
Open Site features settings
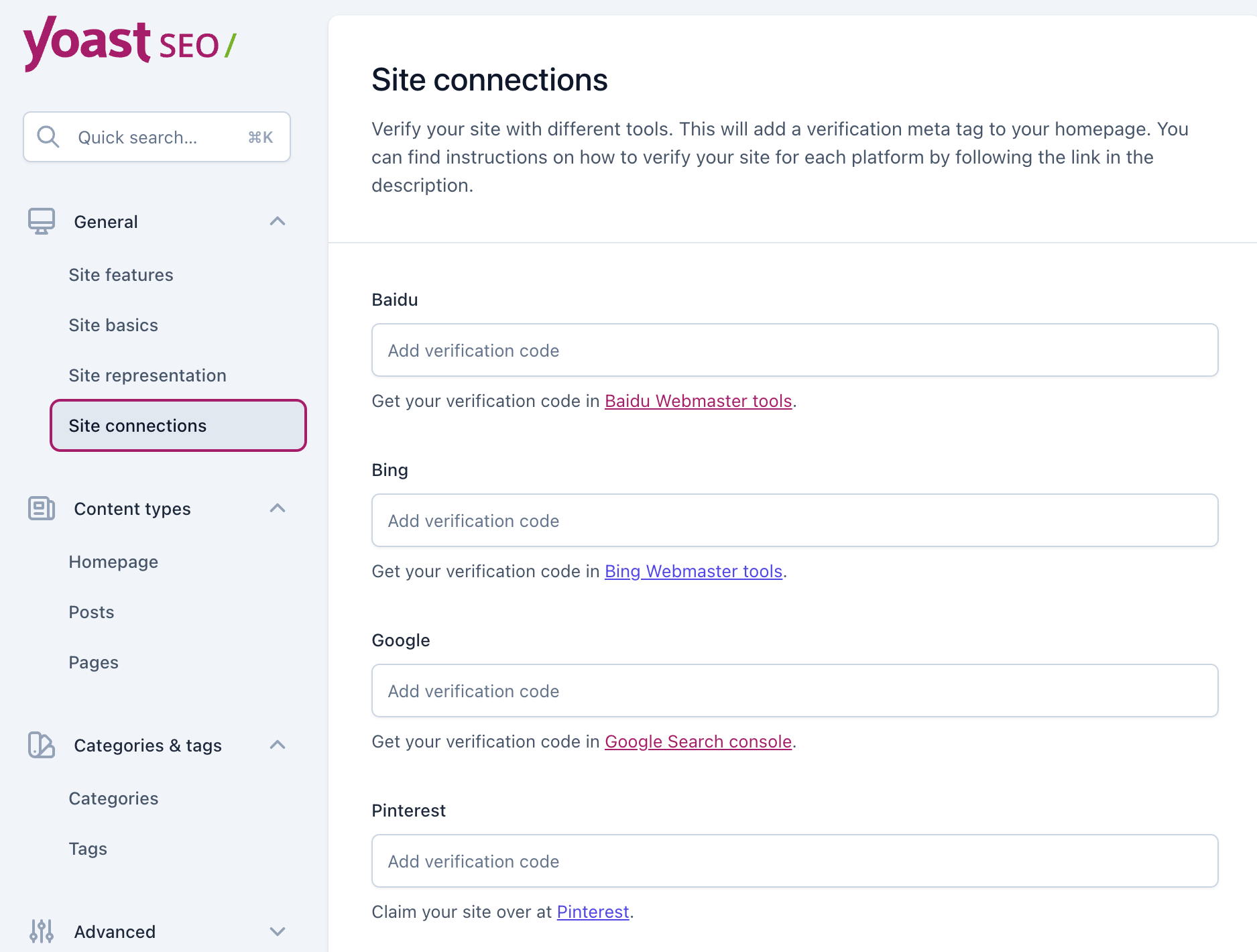(x=121, y=275)
